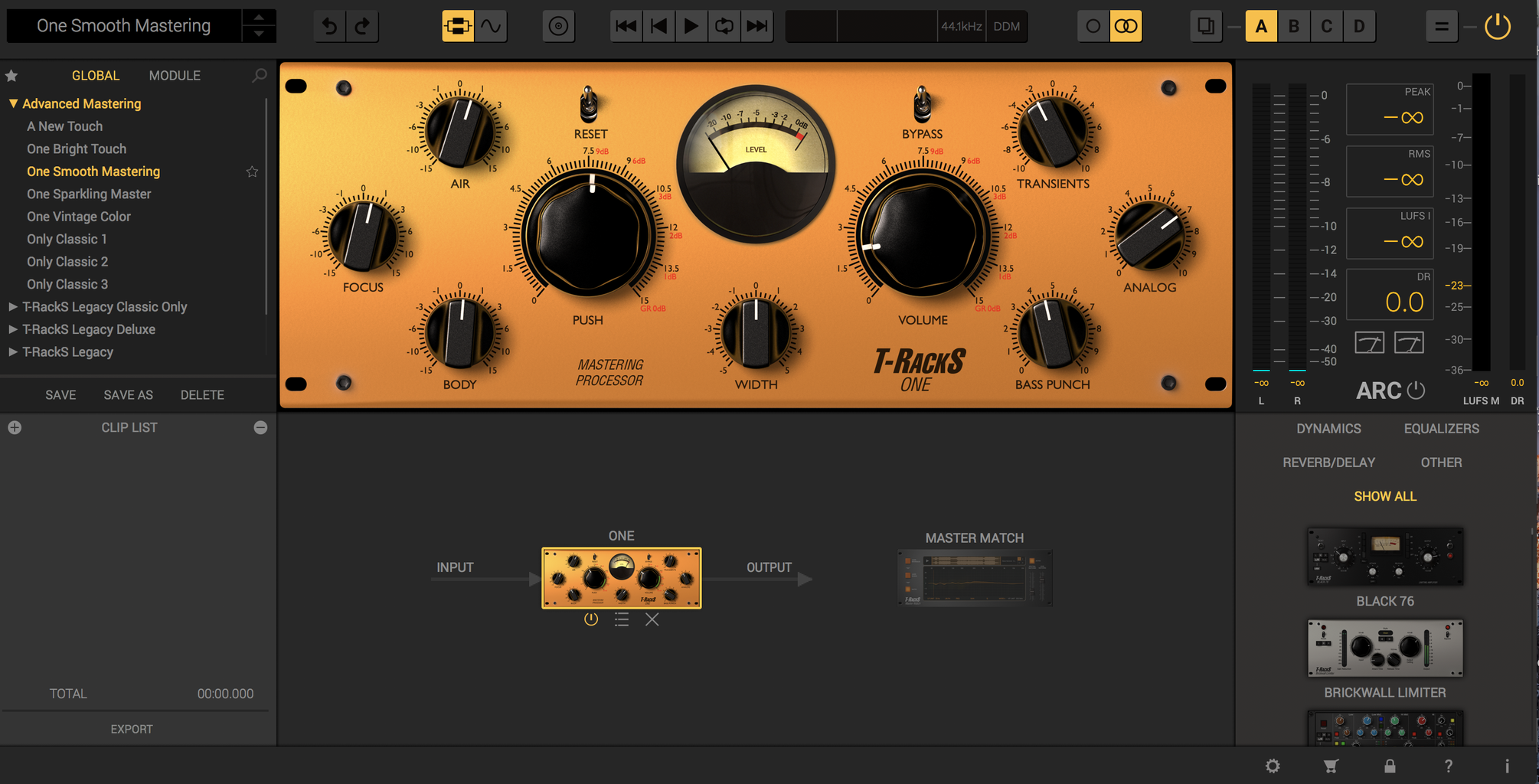This screenshot has width=1539, height=784.
Task: Select next preset with top-bar down arrow
Action: pyautogui.click(x=259, y=34)
